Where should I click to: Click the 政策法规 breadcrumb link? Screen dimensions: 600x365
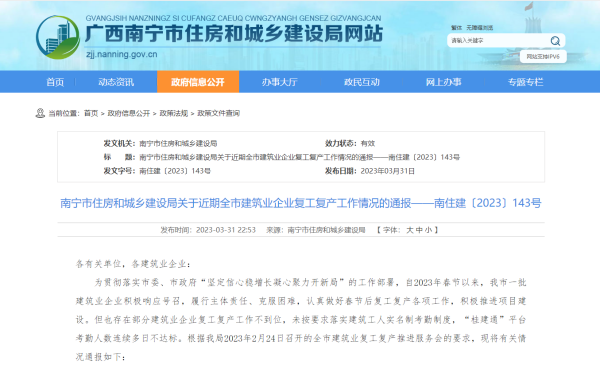174,113
